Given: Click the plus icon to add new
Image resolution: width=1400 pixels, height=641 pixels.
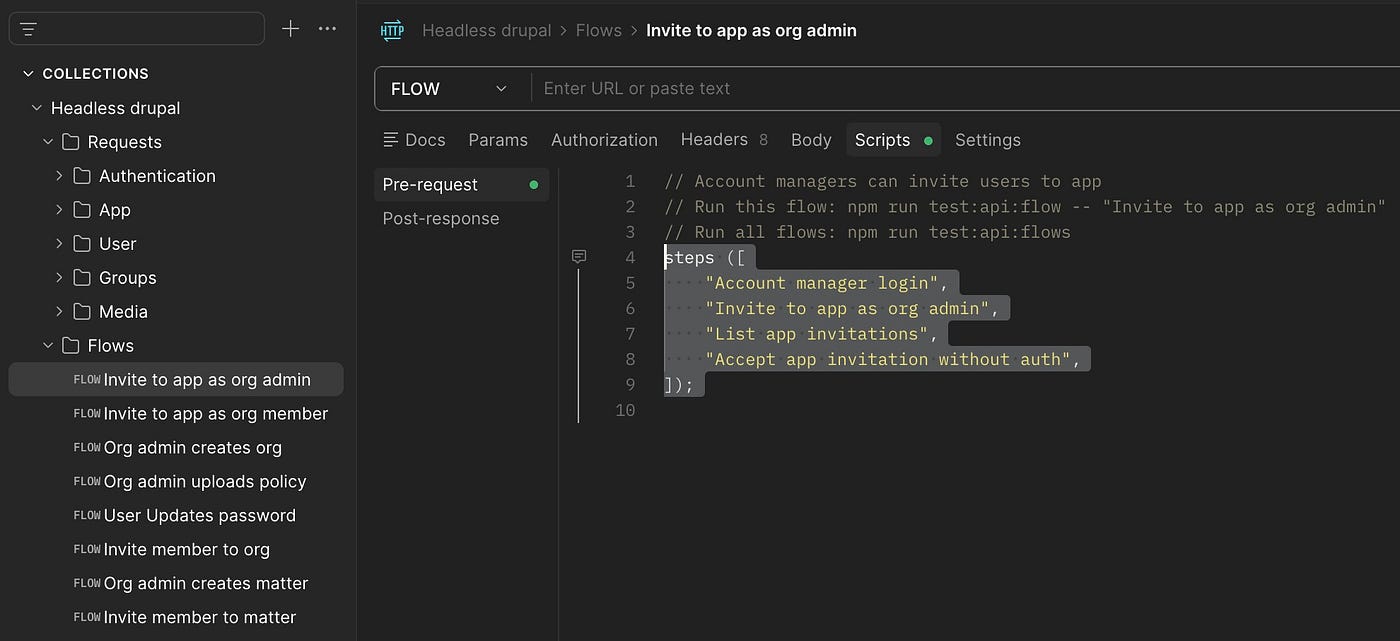Looking at the screenshot, I should point(290,29).
